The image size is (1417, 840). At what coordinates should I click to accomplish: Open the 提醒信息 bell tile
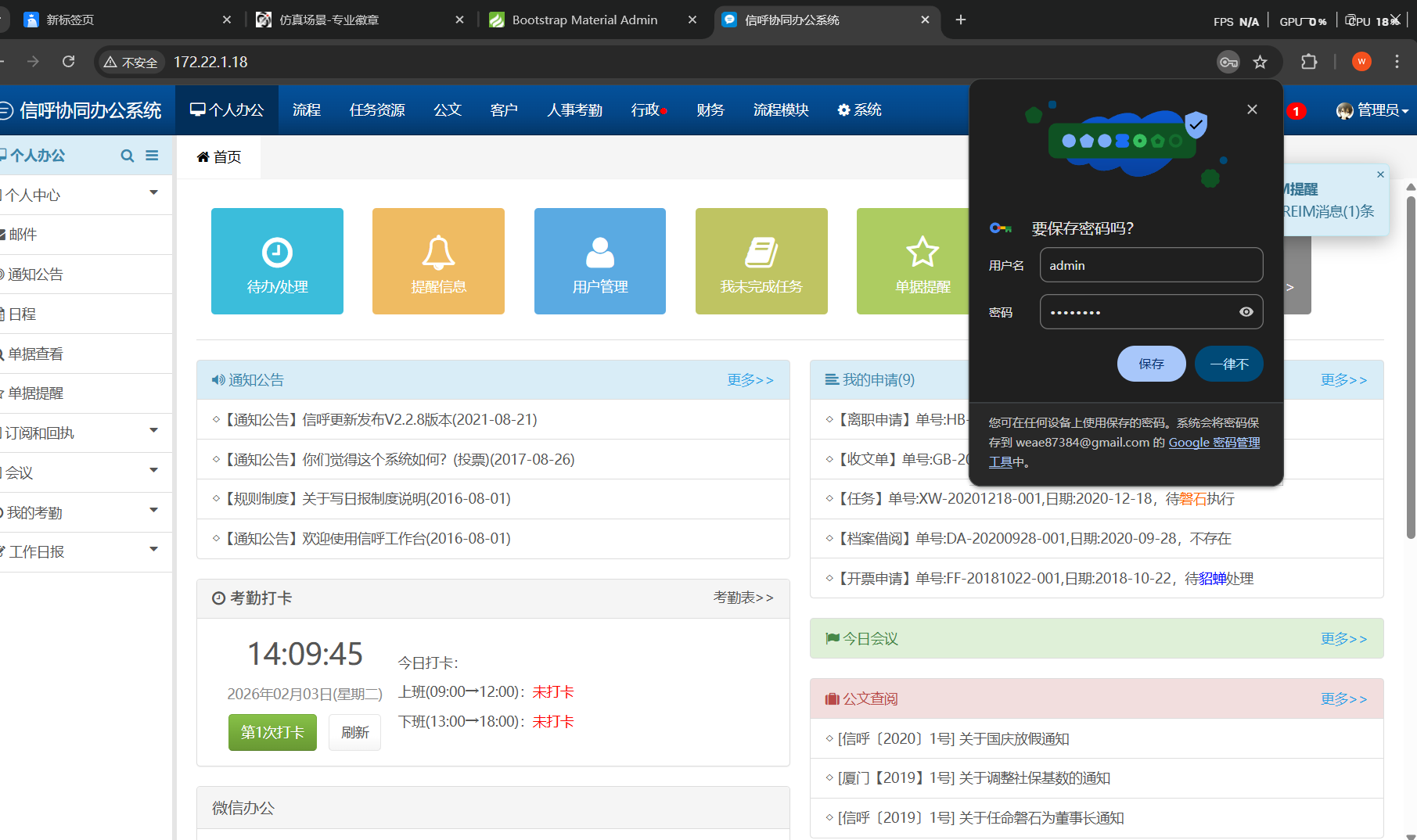[x=438, y=261]
